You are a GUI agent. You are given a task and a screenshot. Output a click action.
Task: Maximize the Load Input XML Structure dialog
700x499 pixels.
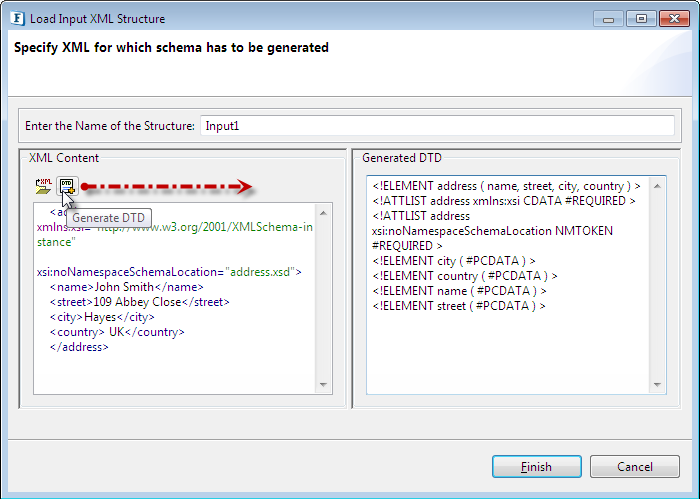coord(640,18)
